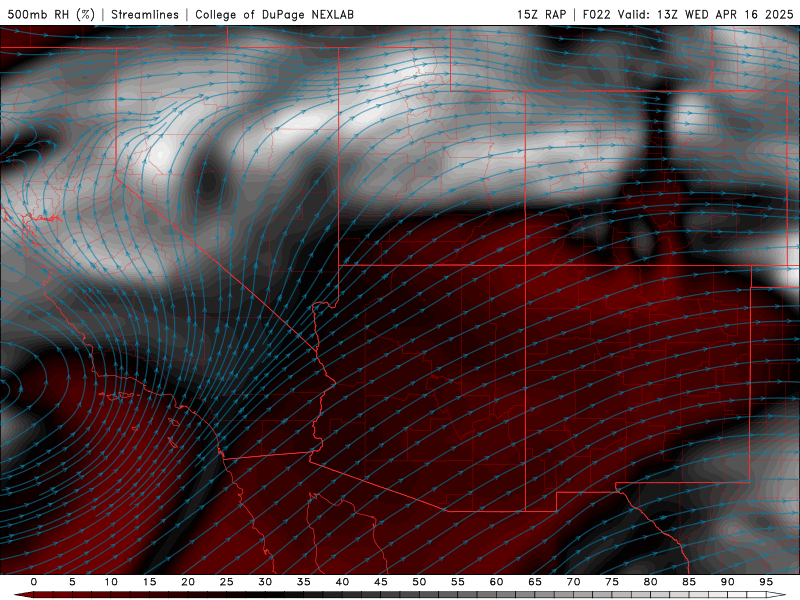800x600 pixels.
Task: Click the 'F022' forecast hour label
Action: (x=596, y=14)
